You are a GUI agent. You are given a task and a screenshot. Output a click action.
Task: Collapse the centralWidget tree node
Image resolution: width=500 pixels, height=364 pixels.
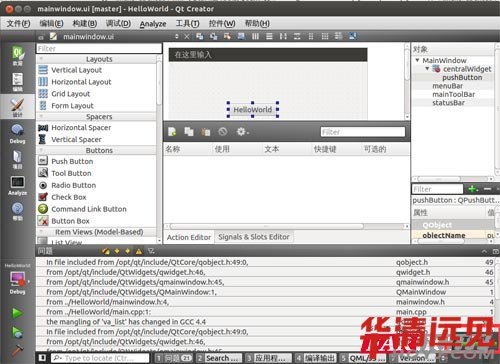427,69
